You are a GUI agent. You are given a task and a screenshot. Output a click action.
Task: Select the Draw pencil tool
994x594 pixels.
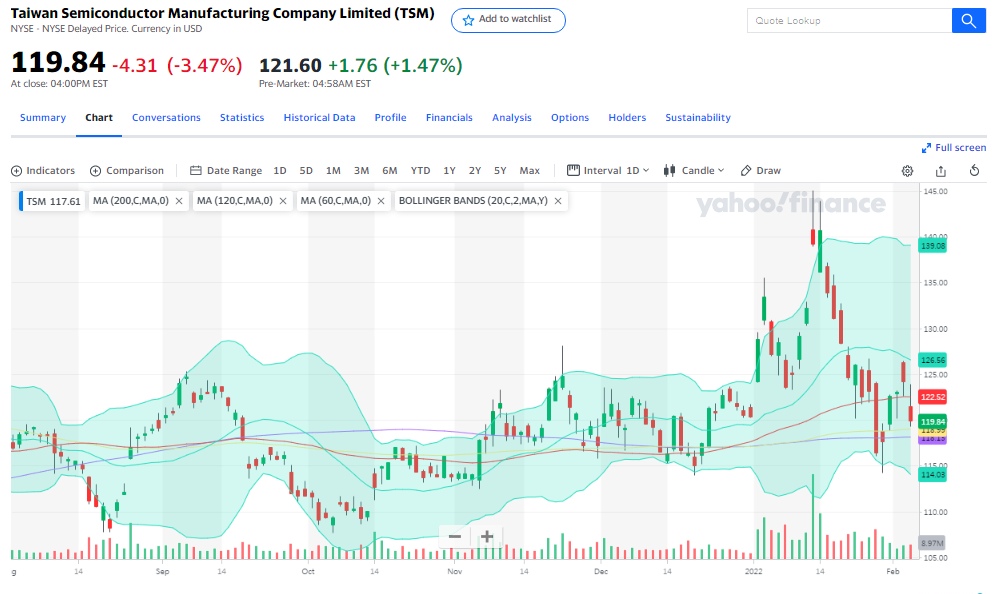click(761, 171)
